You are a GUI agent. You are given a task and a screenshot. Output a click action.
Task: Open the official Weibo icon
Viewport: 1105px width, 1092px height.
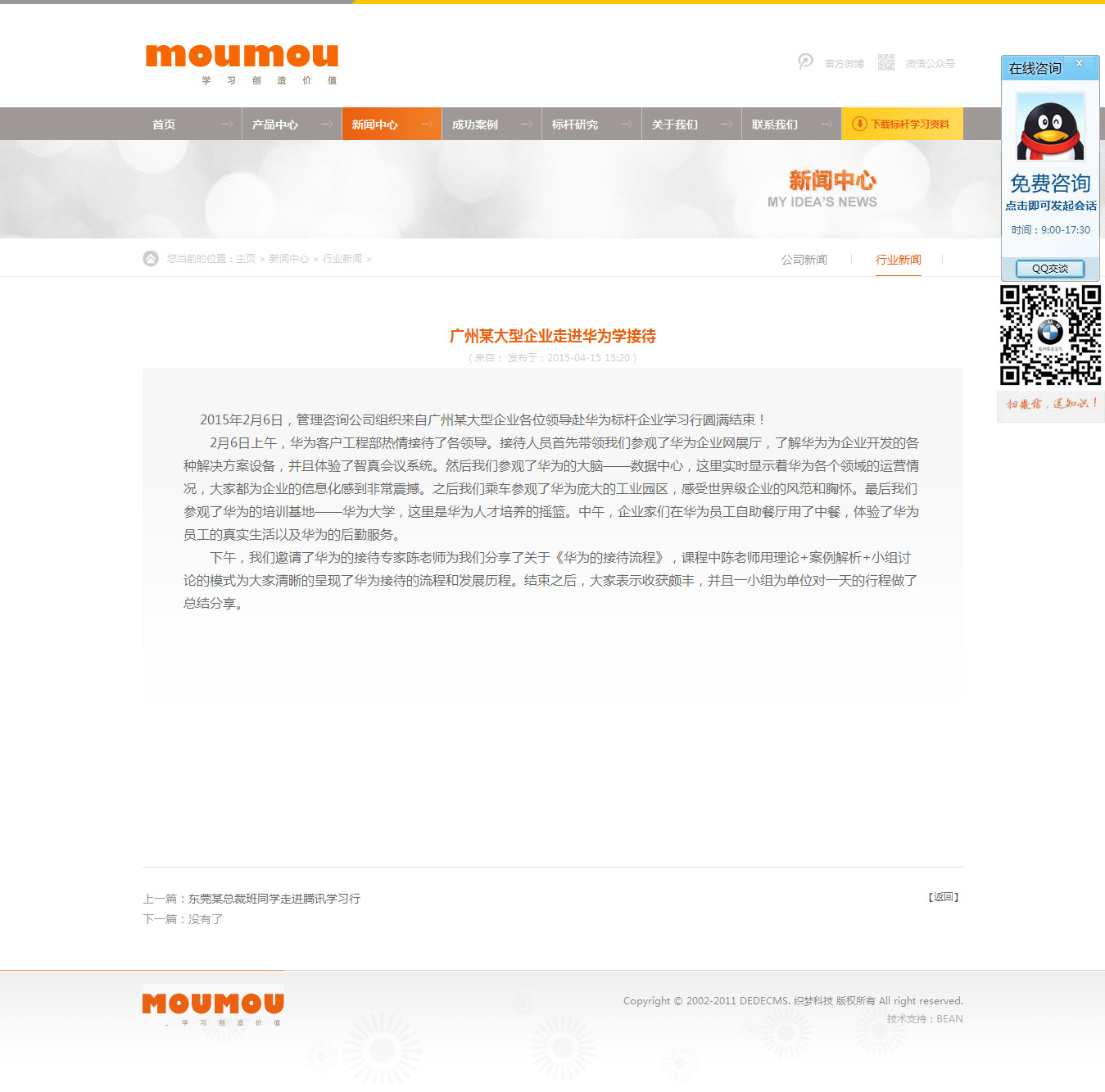coord(806,62)
